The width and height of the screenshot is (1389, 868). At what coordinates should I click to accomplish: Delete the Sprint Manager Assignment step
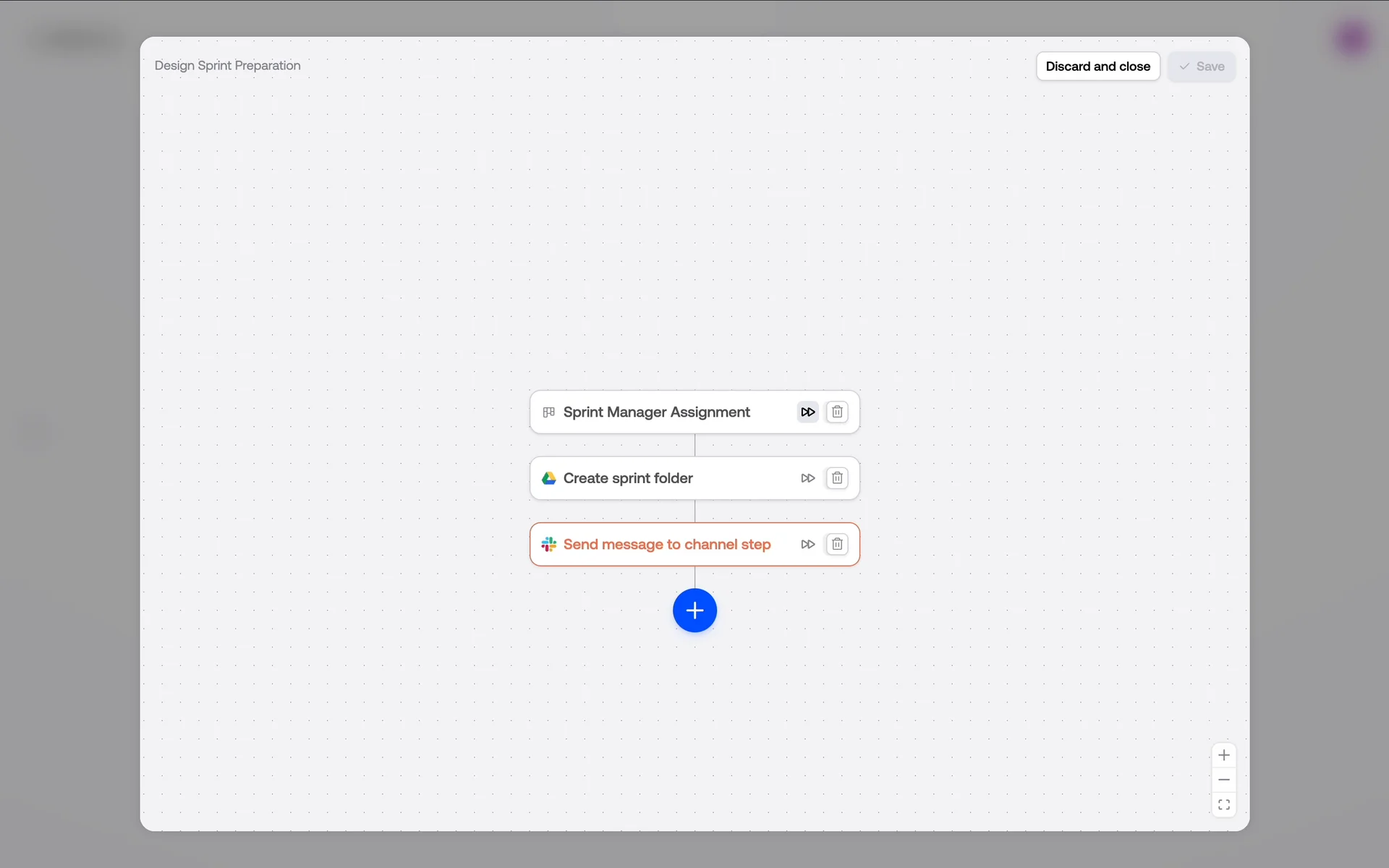pos(837,412)
